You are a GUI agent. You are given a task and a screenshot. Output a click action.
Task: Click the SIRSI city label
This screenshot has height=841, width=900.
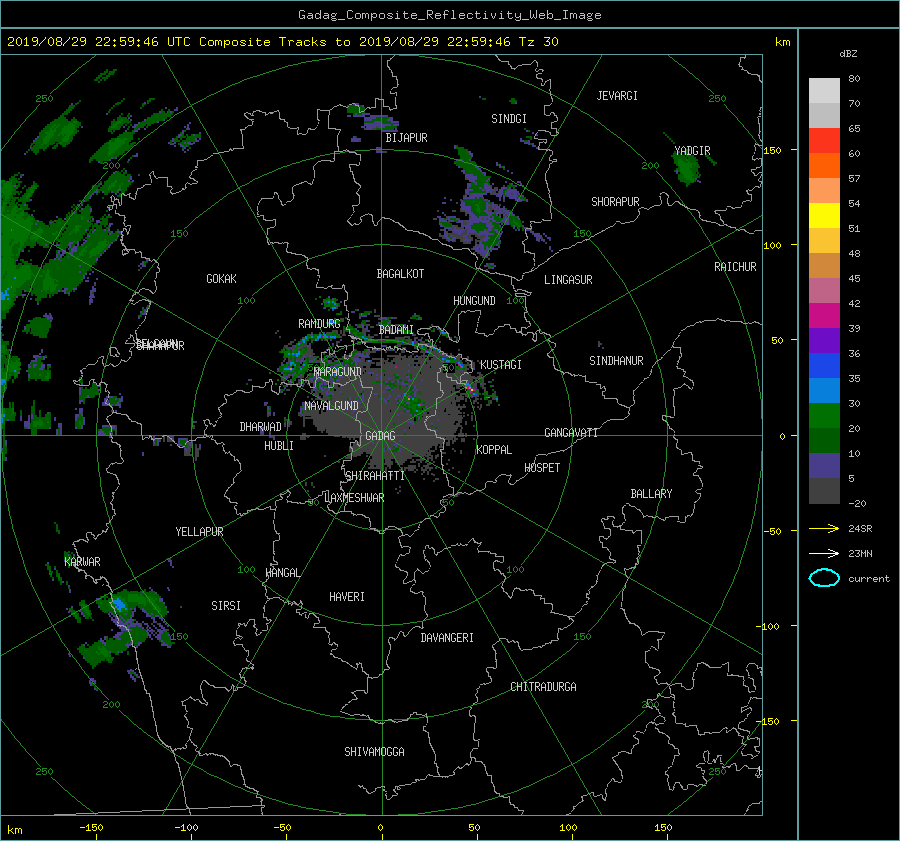226,606
